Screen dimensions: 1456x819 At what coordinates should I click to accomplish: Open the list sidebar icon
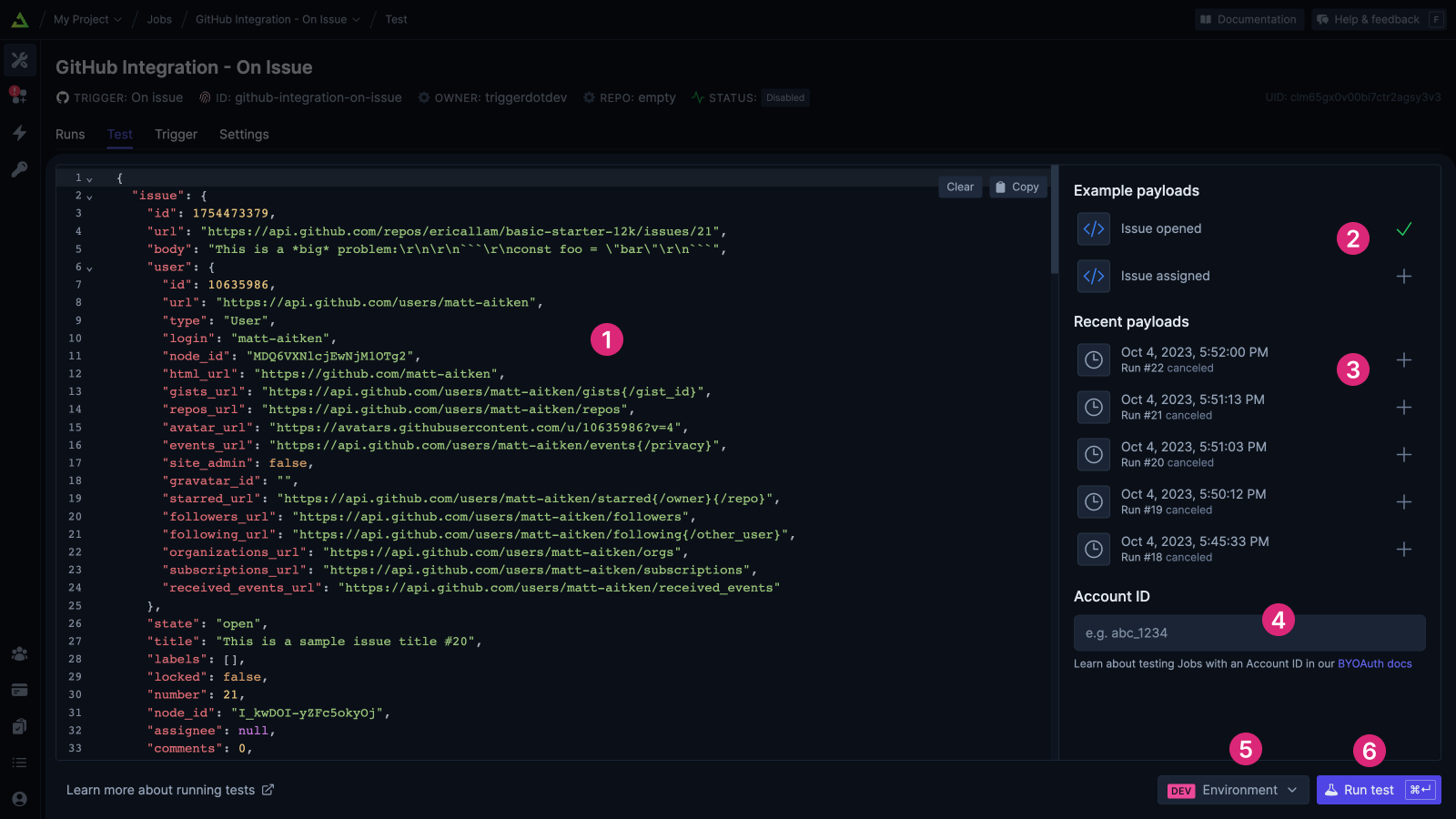pyautogui.click(x=19, y=763)
